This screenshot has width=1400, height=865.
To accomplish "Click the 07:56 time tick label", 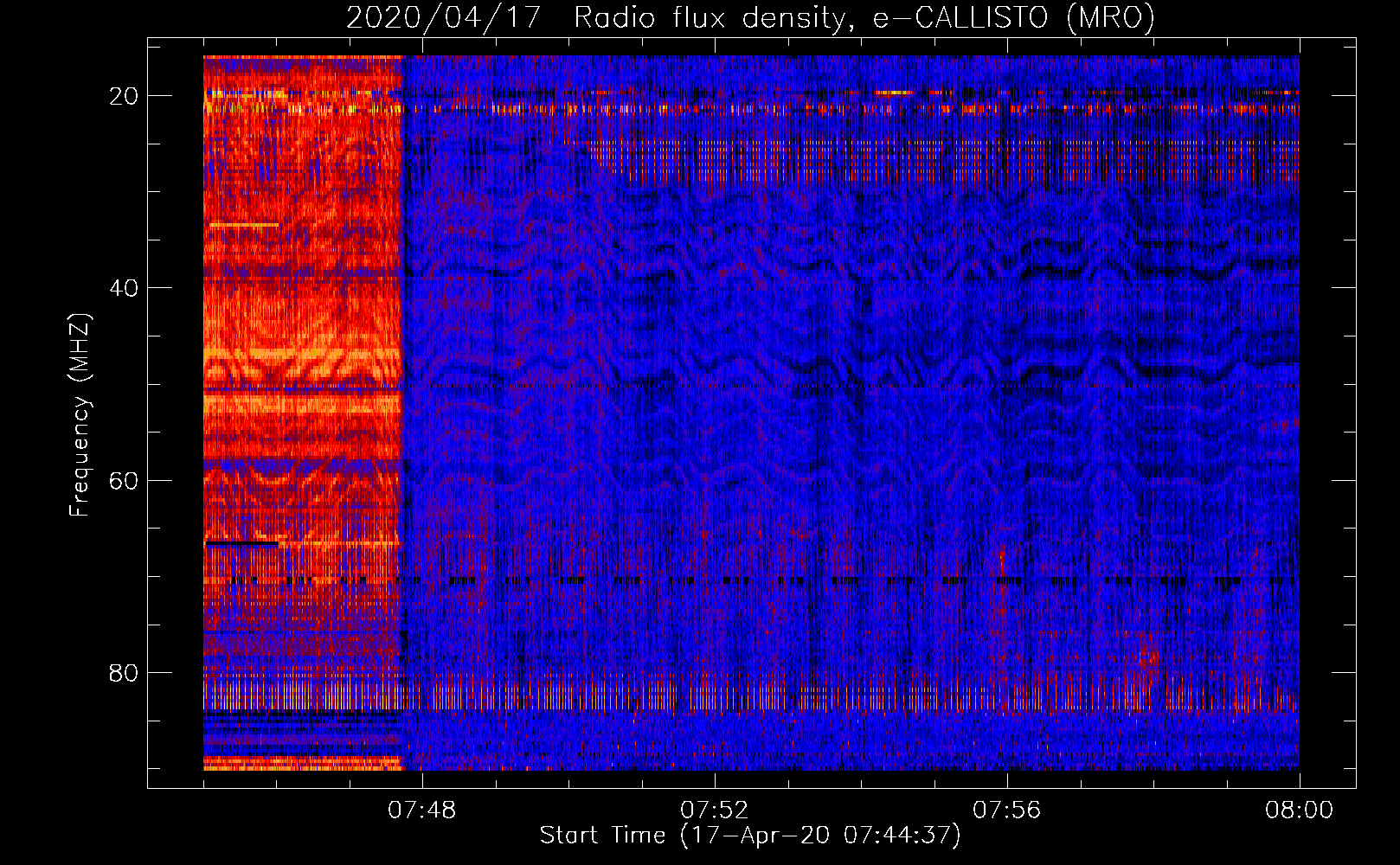I will [1006, 810].
